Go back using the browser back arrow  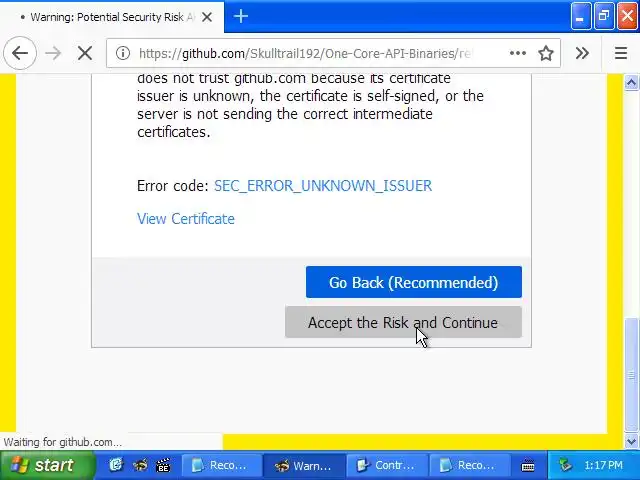click(20, 53)
